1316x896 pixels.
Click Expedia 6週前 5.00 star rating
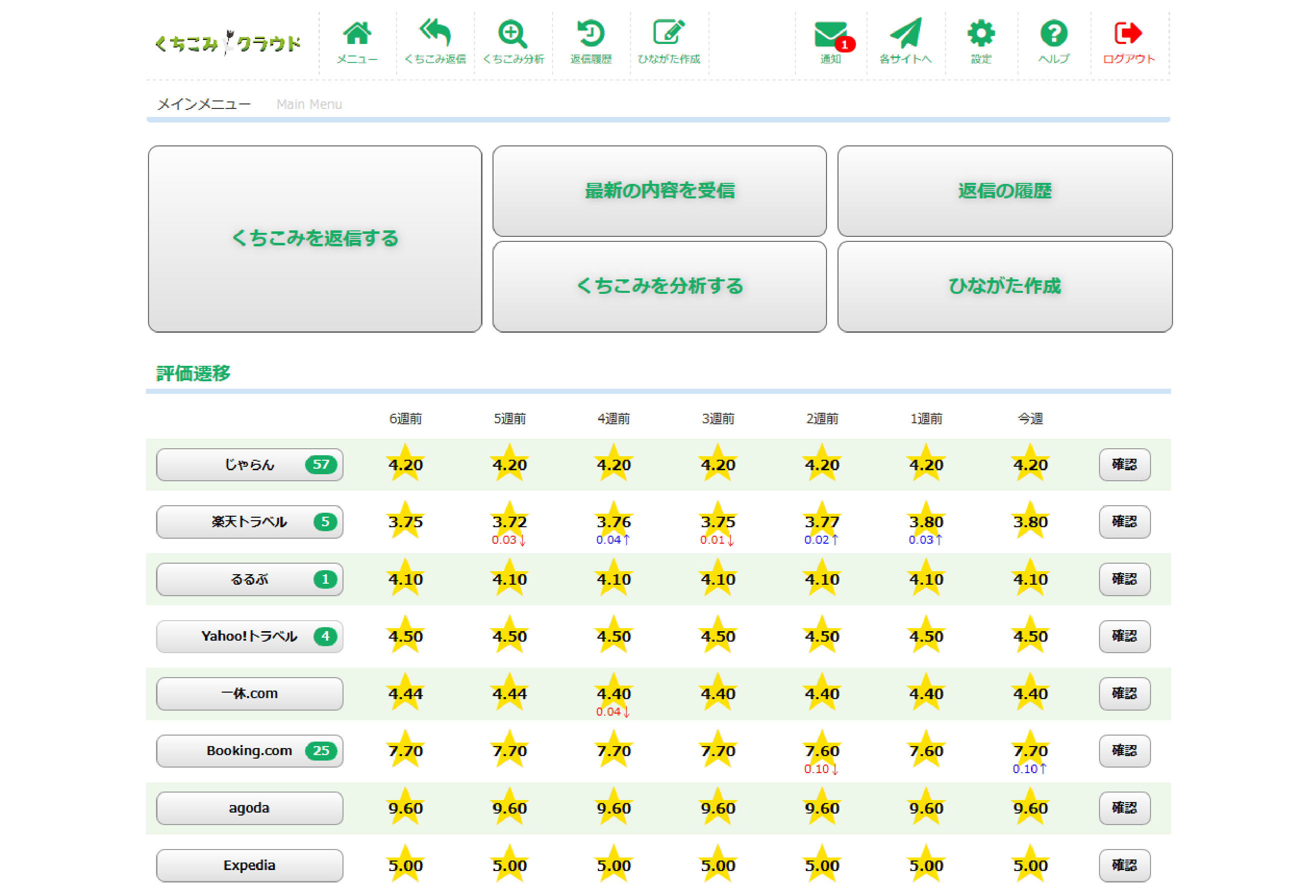click(405, 864)
